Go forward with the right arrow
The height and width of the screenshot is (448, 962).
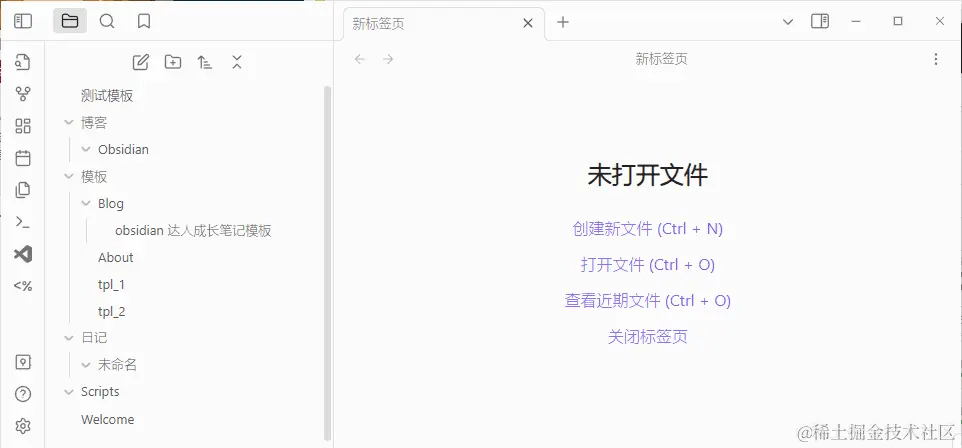pos(388,59)
